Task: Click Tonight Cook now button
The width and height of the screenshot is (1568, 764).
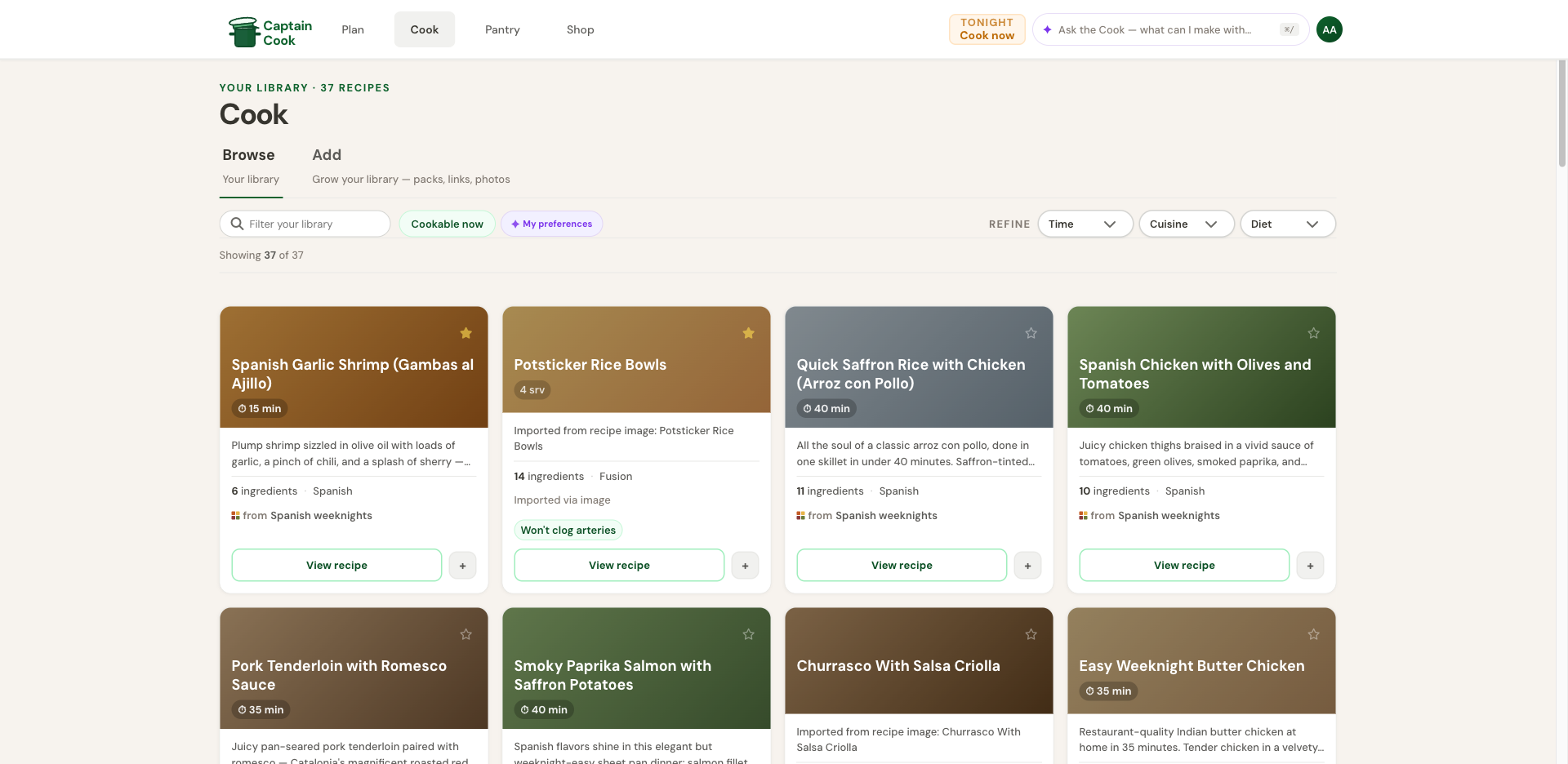Action: coord(987,29)
